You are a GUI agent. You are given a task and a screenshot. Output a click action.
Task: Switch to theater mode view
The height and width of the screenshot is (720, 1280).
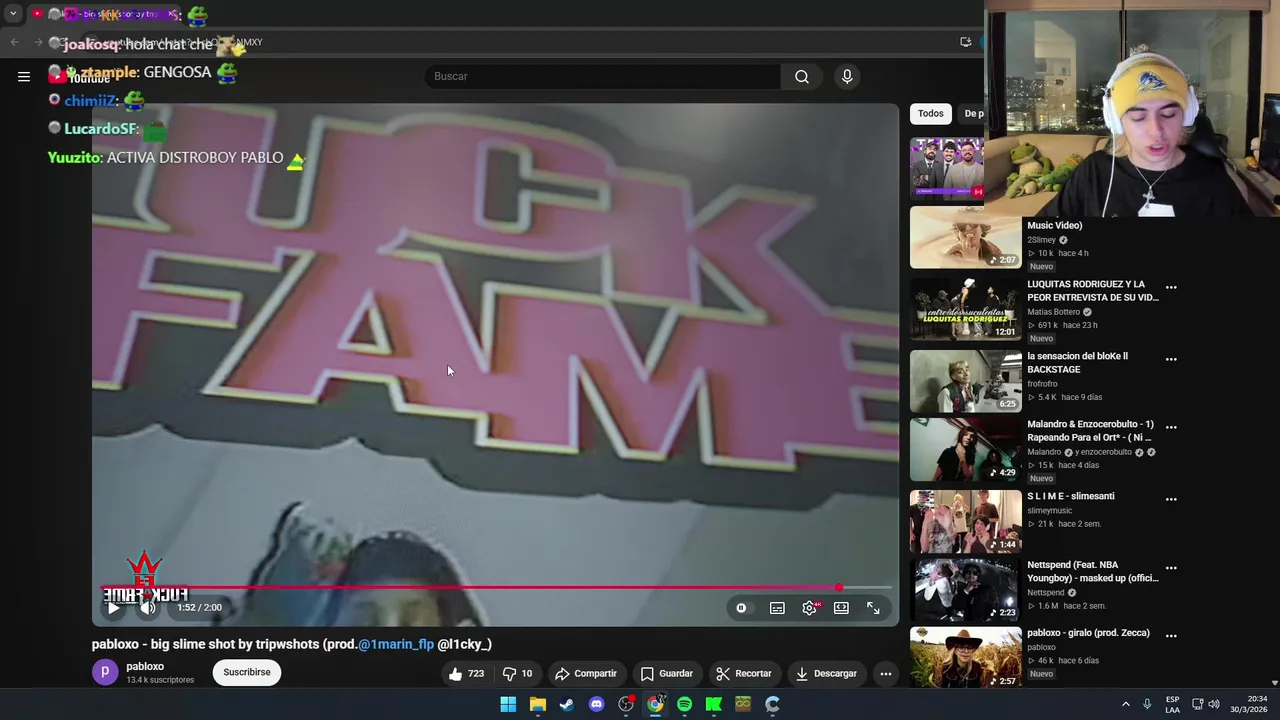tap(841, 608)
